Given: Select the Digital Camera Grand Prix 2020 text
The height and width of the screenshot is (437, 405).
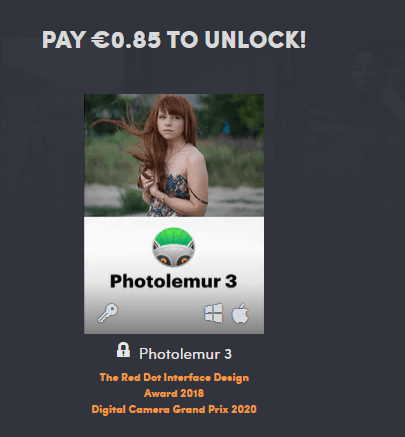Looking at the screenshot, I should tap(174, 409).
